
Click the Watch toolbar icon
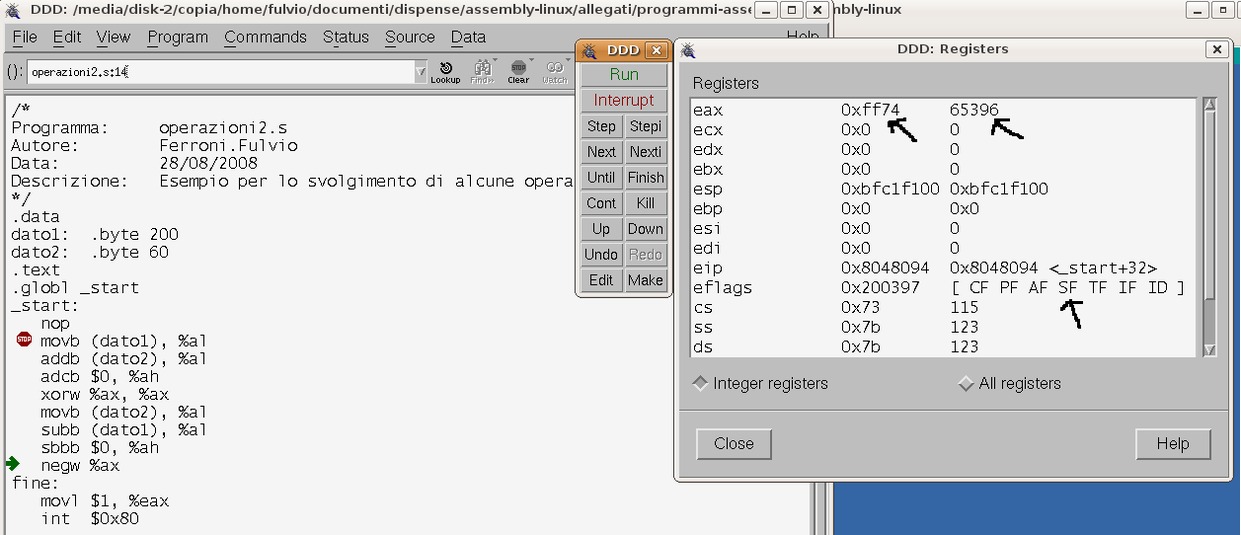point(555,71)
